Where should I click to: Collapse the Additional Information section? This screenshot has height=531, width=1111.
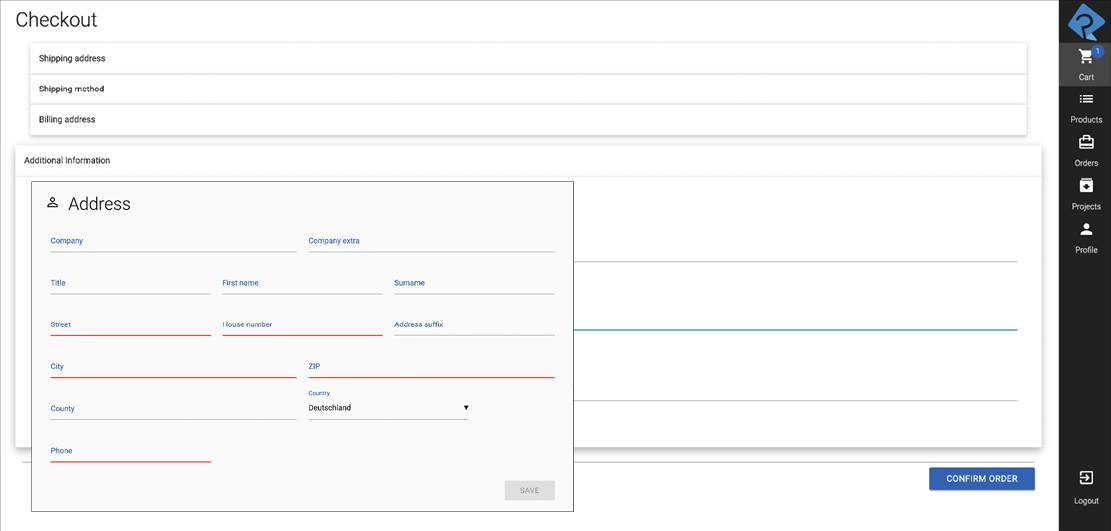point(528,161)
